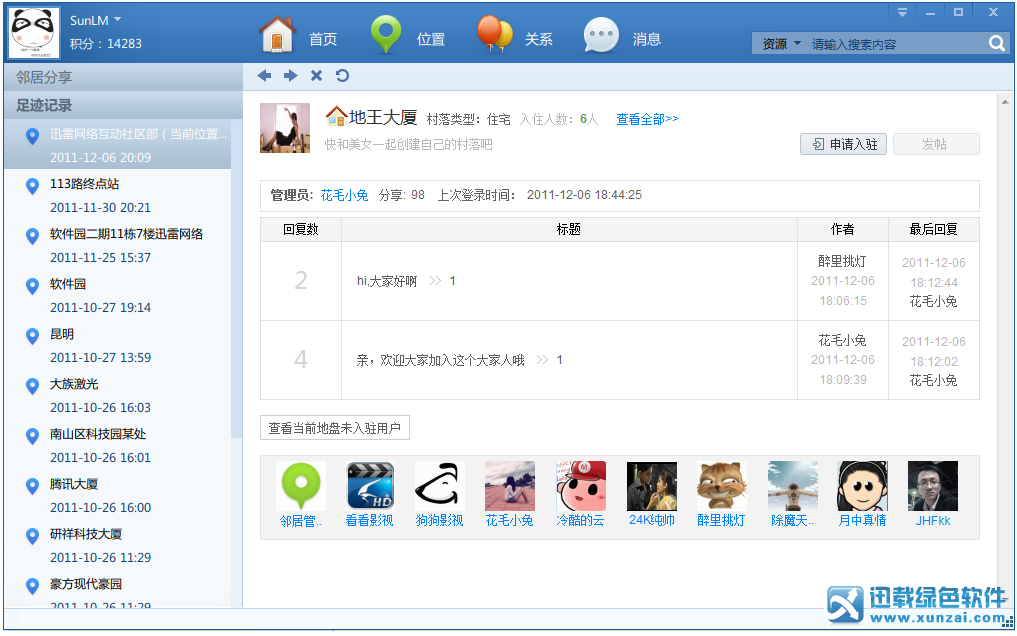
Task: Open administrator 花毛小兔 profile link
Action: point(344,195)
